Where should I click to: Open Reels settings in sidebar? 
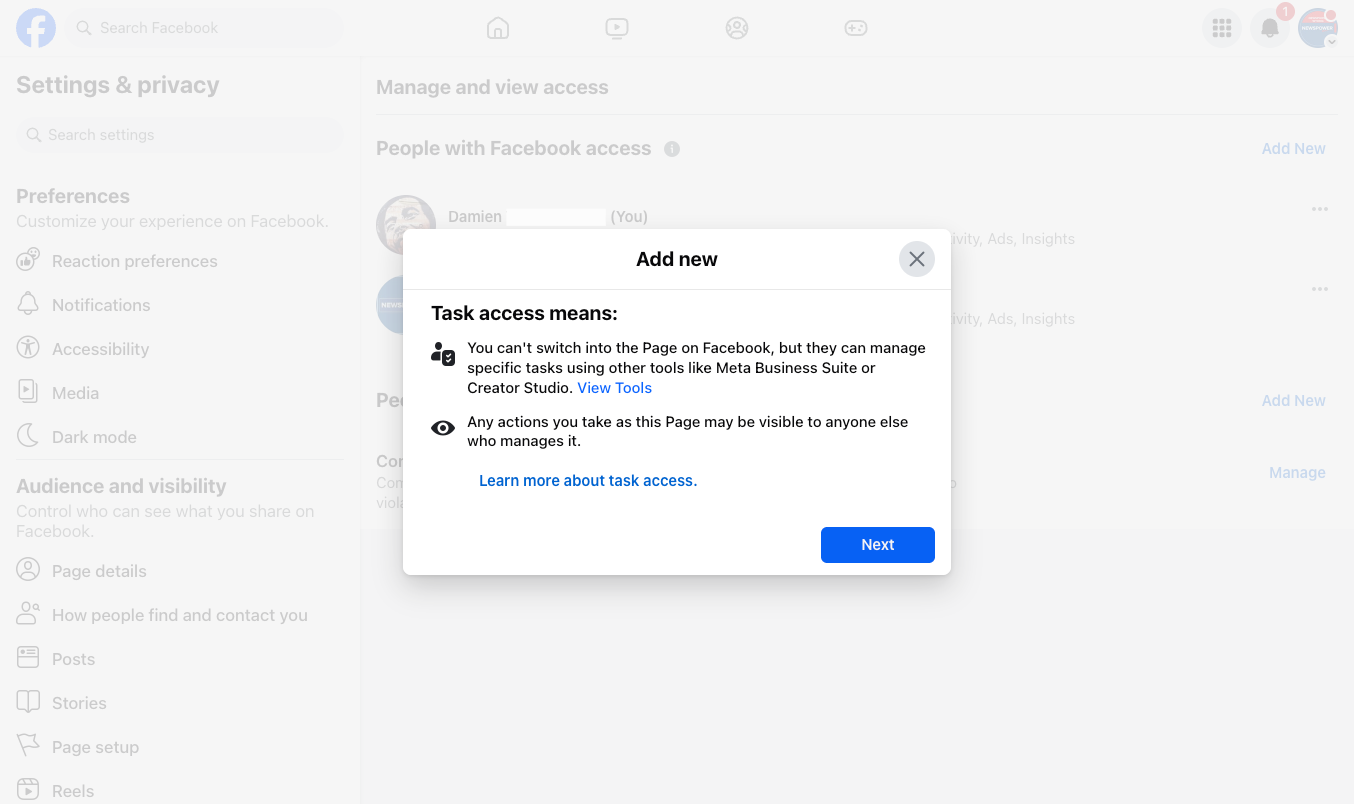(x=180, y=791)
